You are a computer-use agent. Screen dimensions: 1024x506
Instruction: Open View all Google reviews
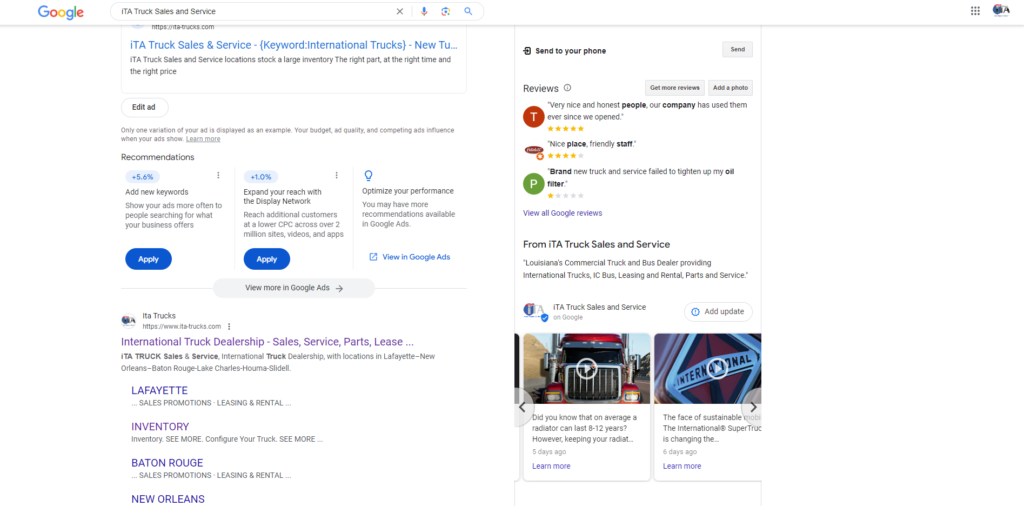[x=562, y=213]
